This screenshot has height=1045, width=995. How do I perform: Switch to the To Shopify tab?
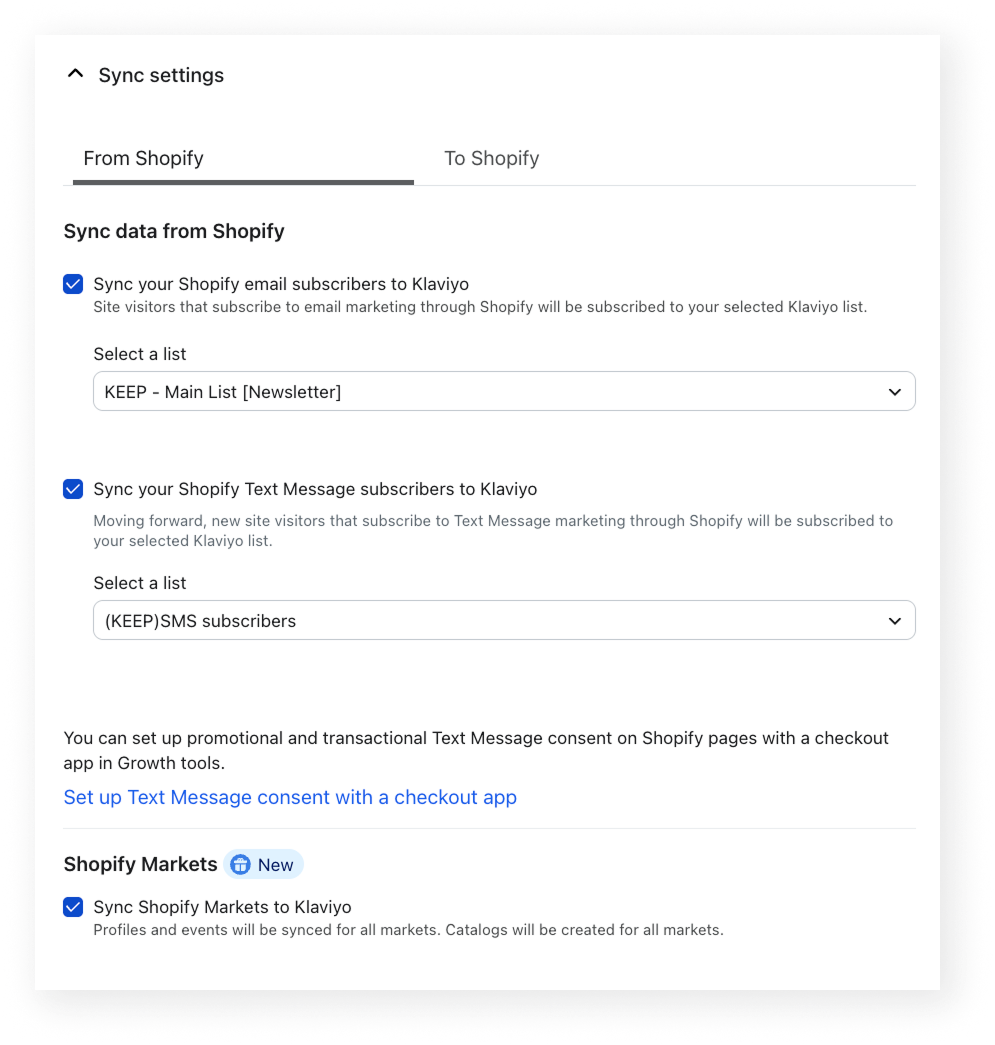click(491, 158)
